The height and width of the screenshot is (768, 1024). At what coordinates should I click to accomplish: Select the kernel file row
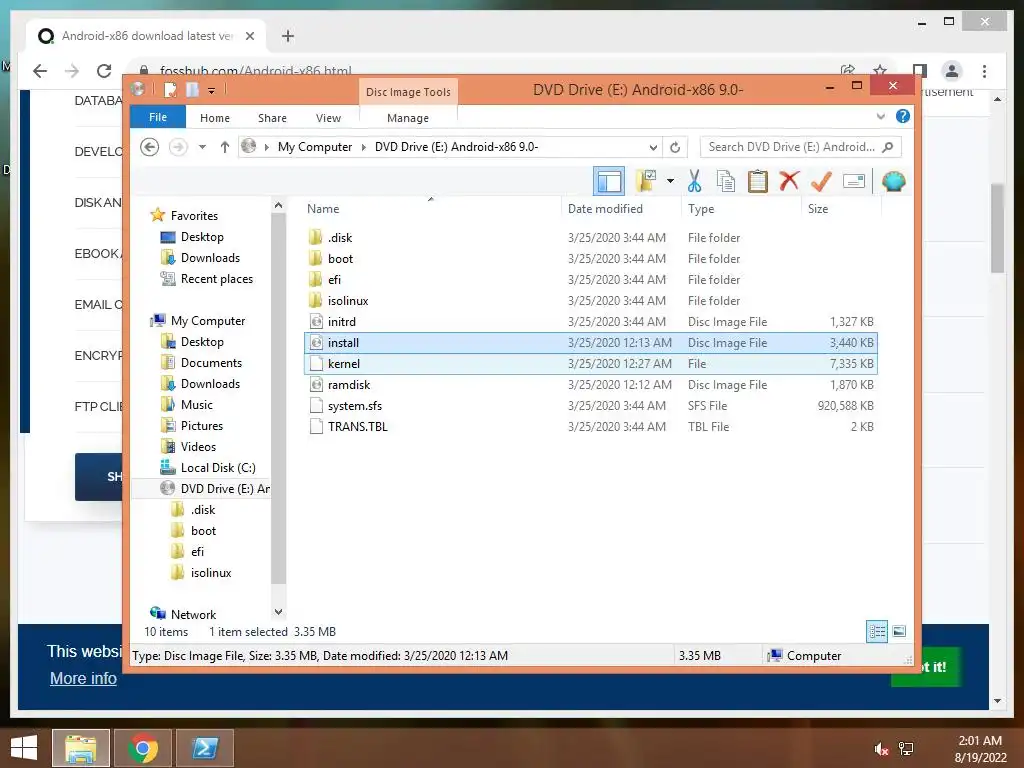tap(590, 364)
